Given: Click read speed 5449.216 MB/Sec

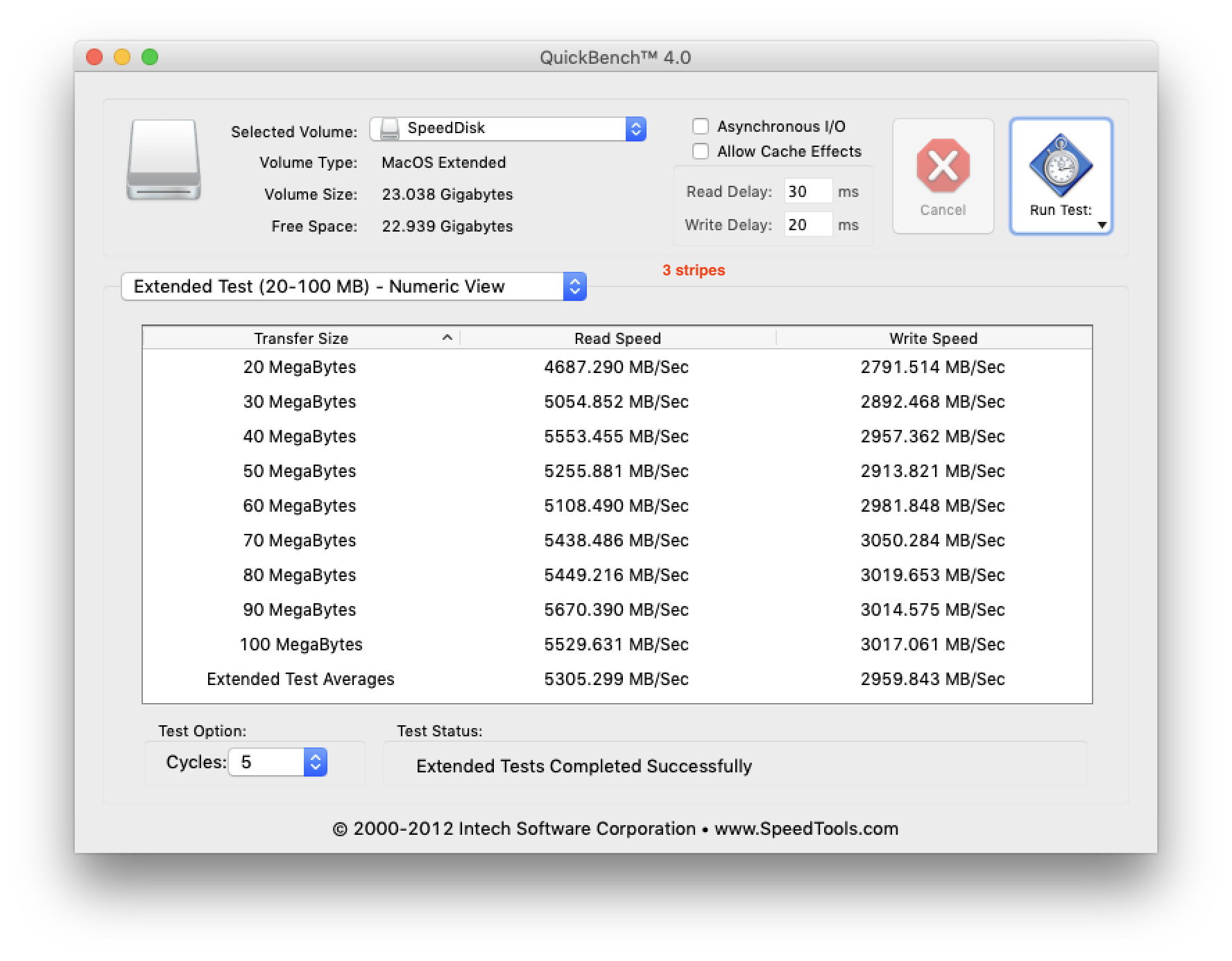Looking at the screenshot, I should click(617, 575).
